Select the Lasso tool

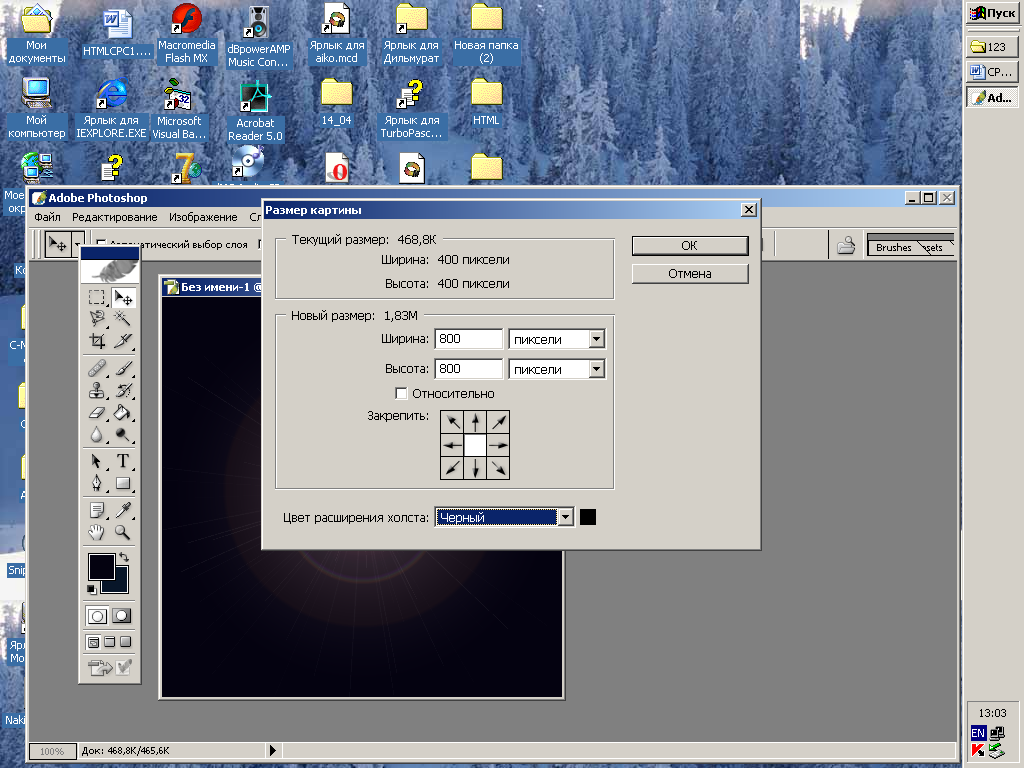tap(97, 319)
